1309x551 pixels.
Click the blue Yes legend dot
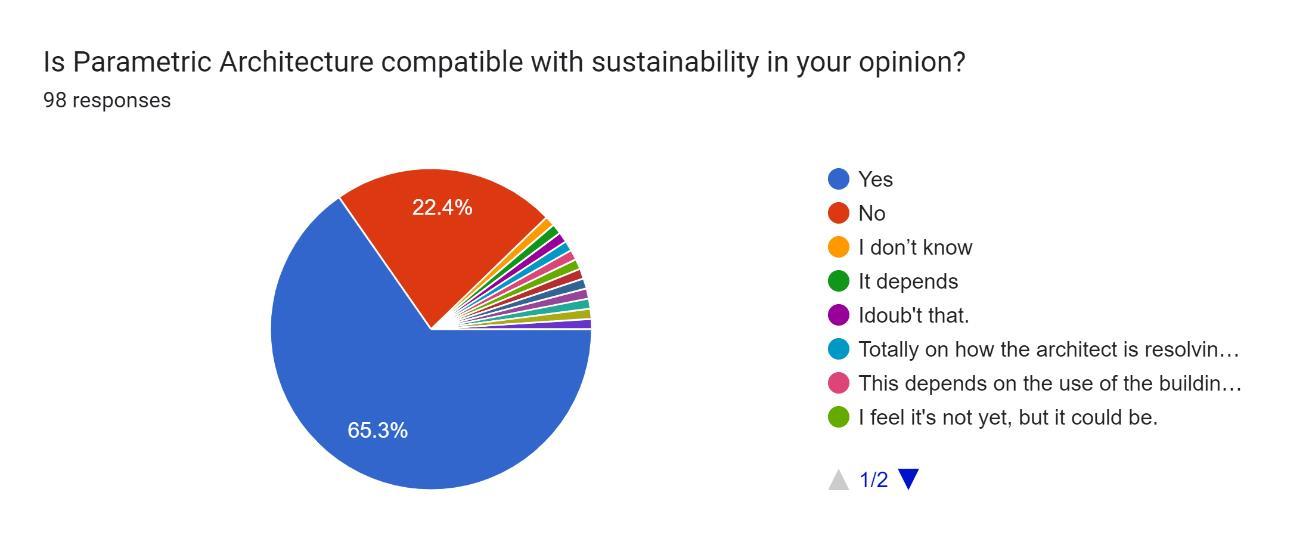(x=838, y=179)
